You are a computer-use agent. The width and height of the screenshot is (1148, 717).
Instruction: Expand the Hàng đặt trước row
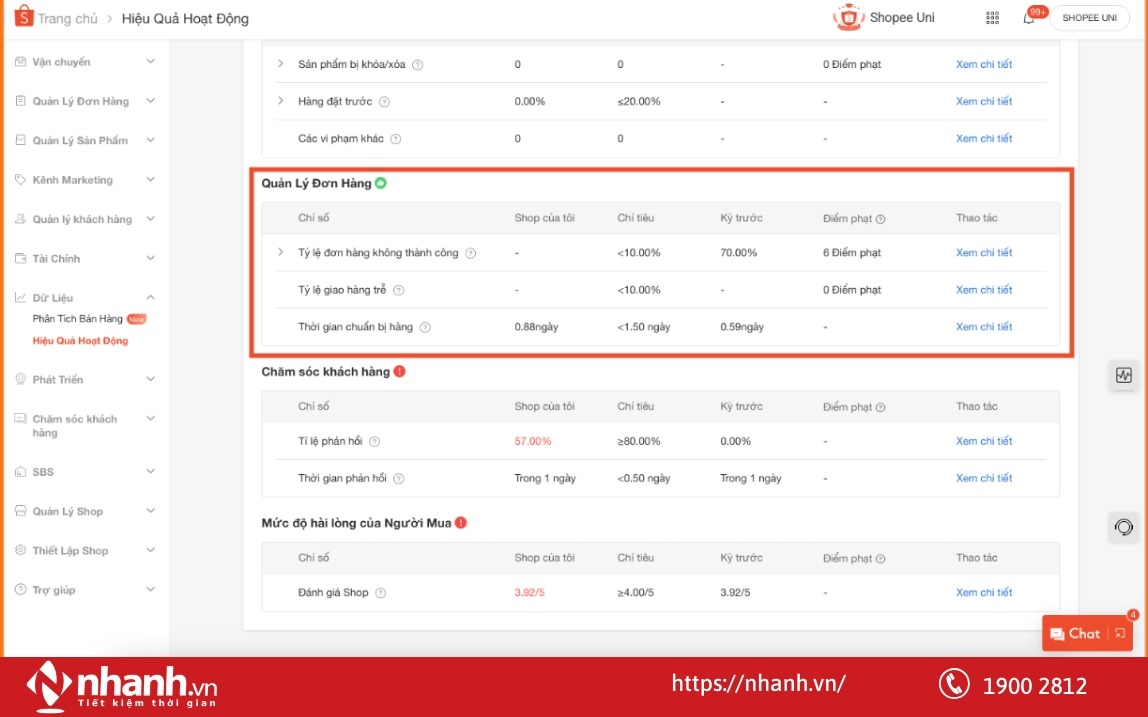coord(281,101)
